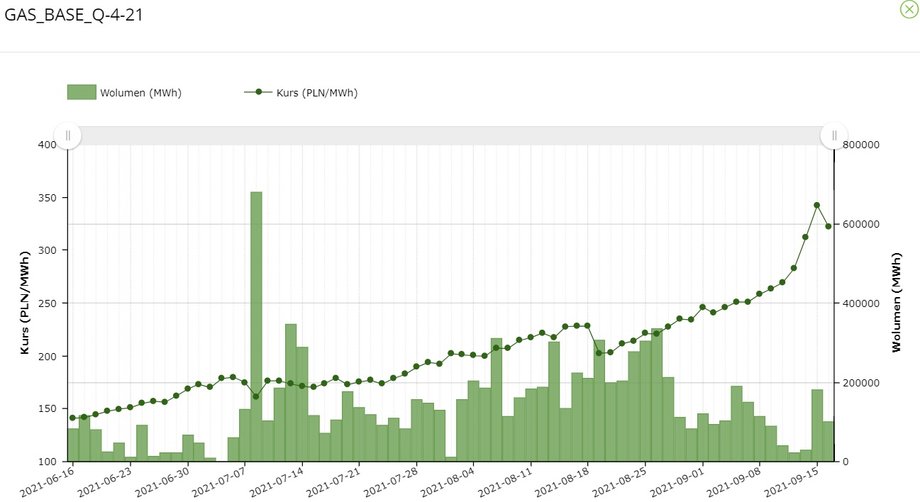
Task: Click the green Wolumen legend color box
Action: [x=82, y=92]
